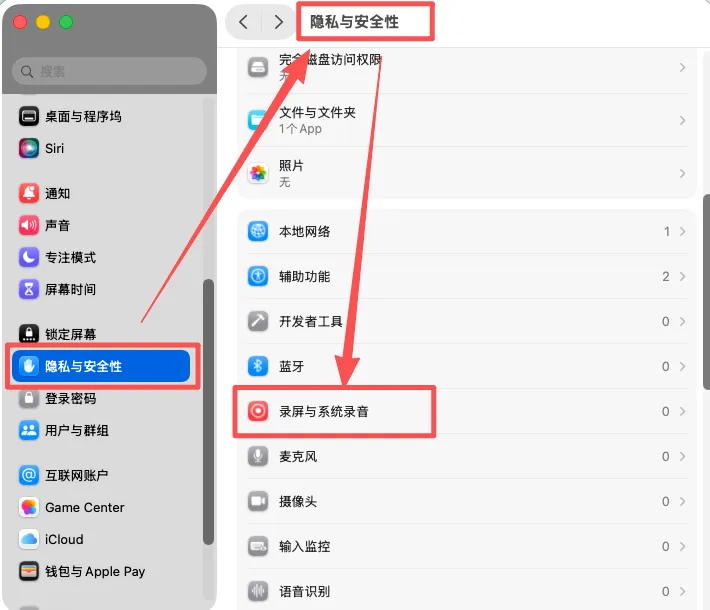Image resolution: width=710 pixels, height=610 pixels.
Task: Click the Photos (照片) flower icon
Action: 258,173
